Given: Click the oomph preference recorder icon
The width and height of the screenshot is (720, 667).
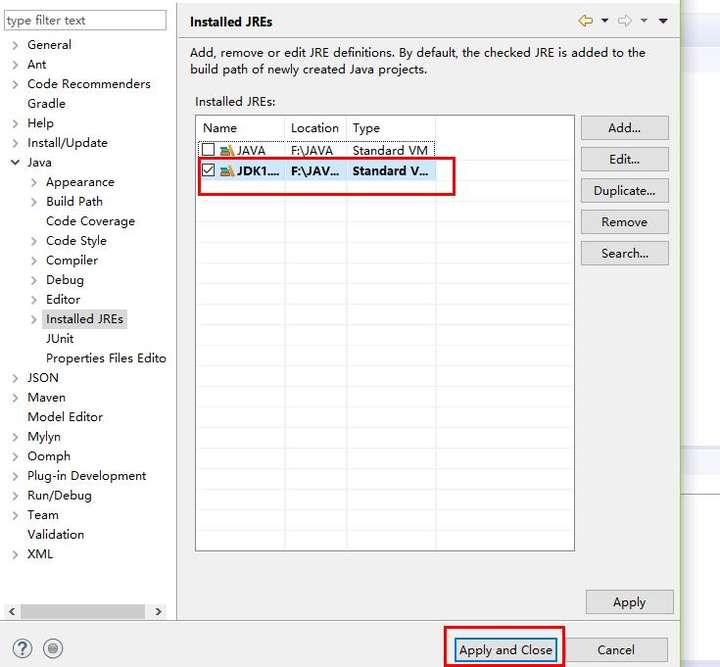Looking at the screenshot, I should pyautogui.click(x=53, y=649).
